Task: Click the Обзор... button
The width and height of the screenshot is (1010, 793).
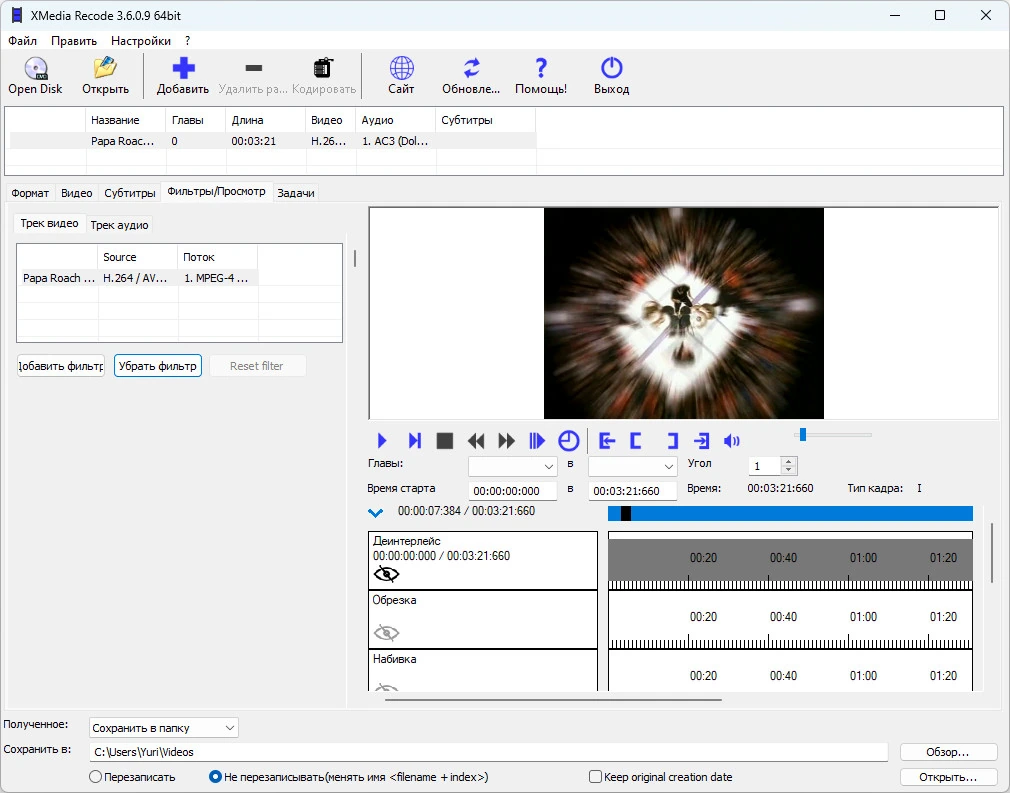Action: click(948, 752)
